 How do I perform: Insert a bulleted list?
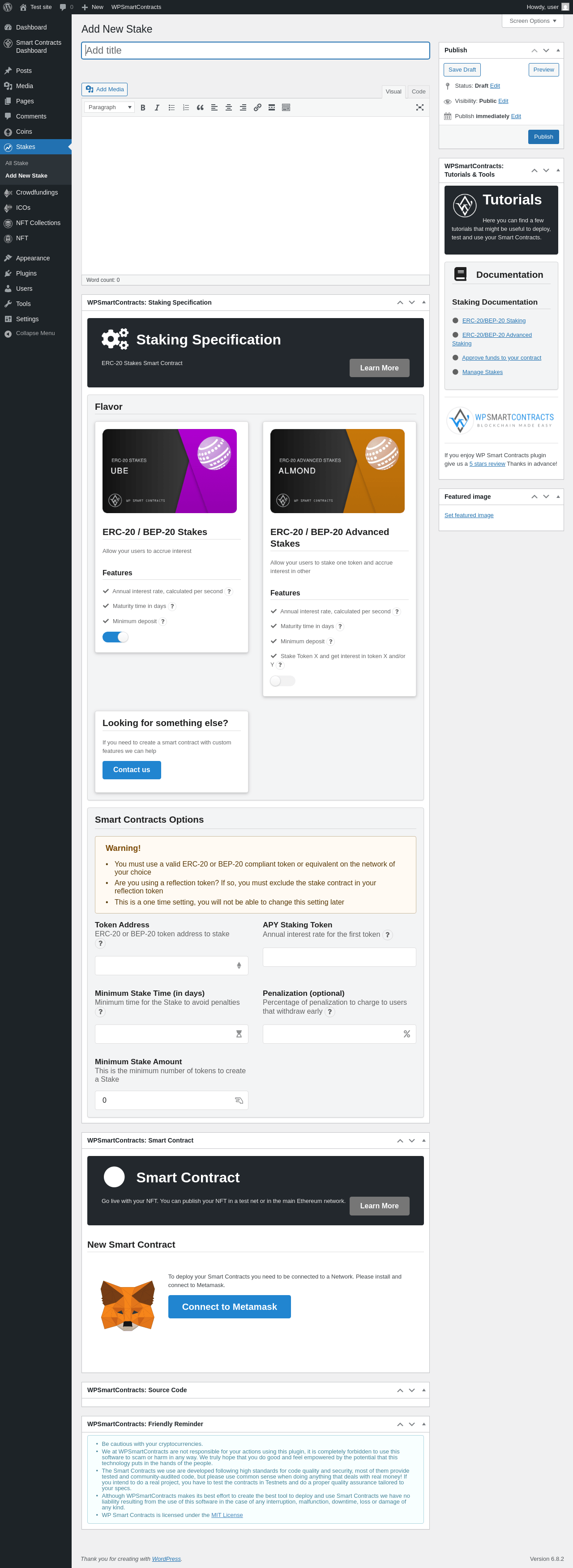click(172, 107)
